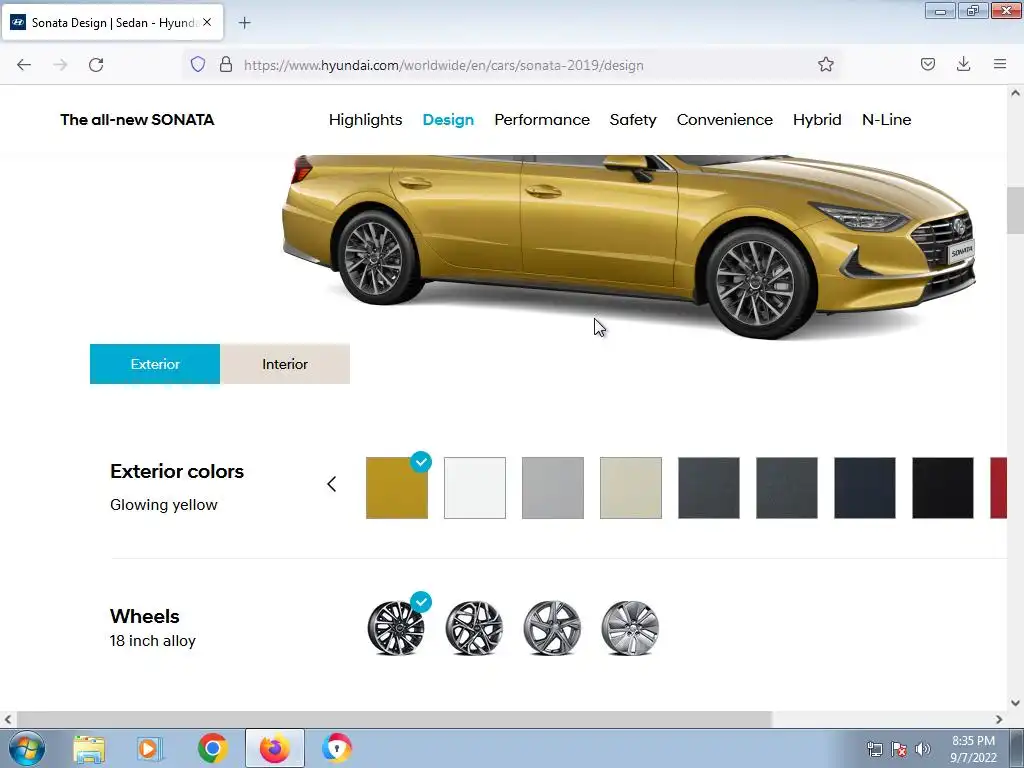
Task: Select the red exterior color swatch
Action: (999, 488)
